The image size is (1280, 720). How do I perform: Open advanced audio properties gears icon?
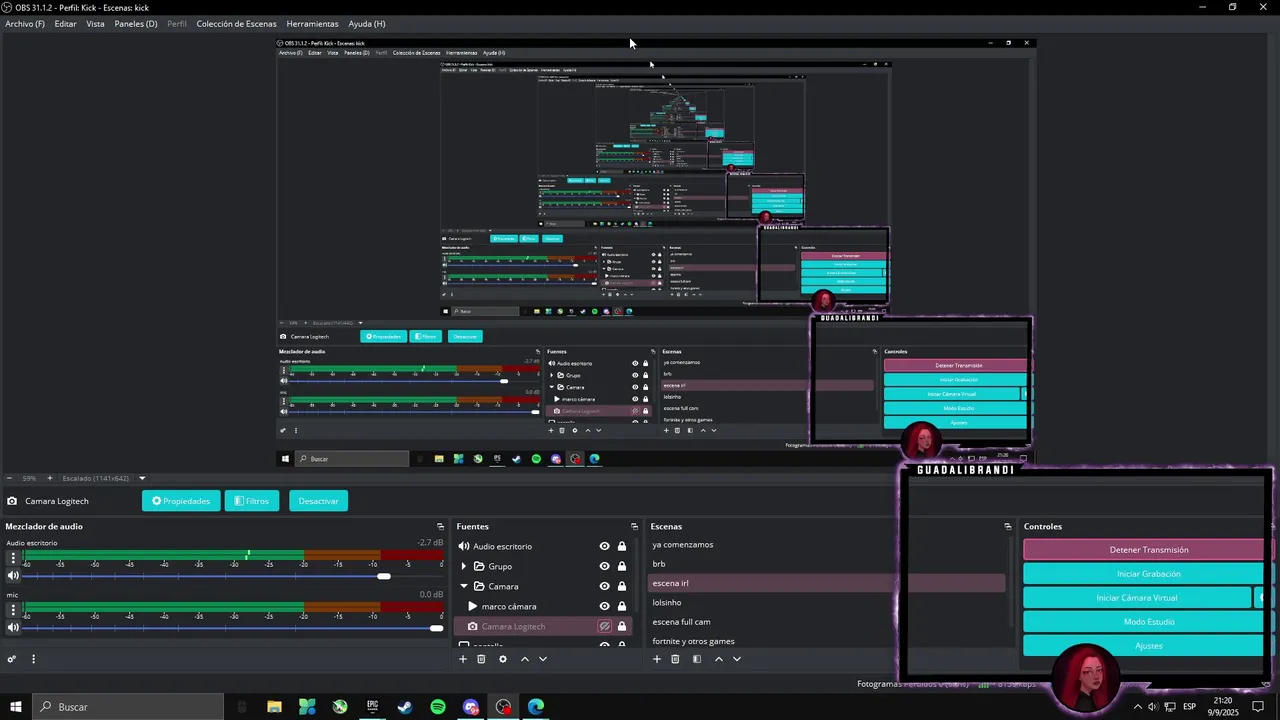pos(12,659)
